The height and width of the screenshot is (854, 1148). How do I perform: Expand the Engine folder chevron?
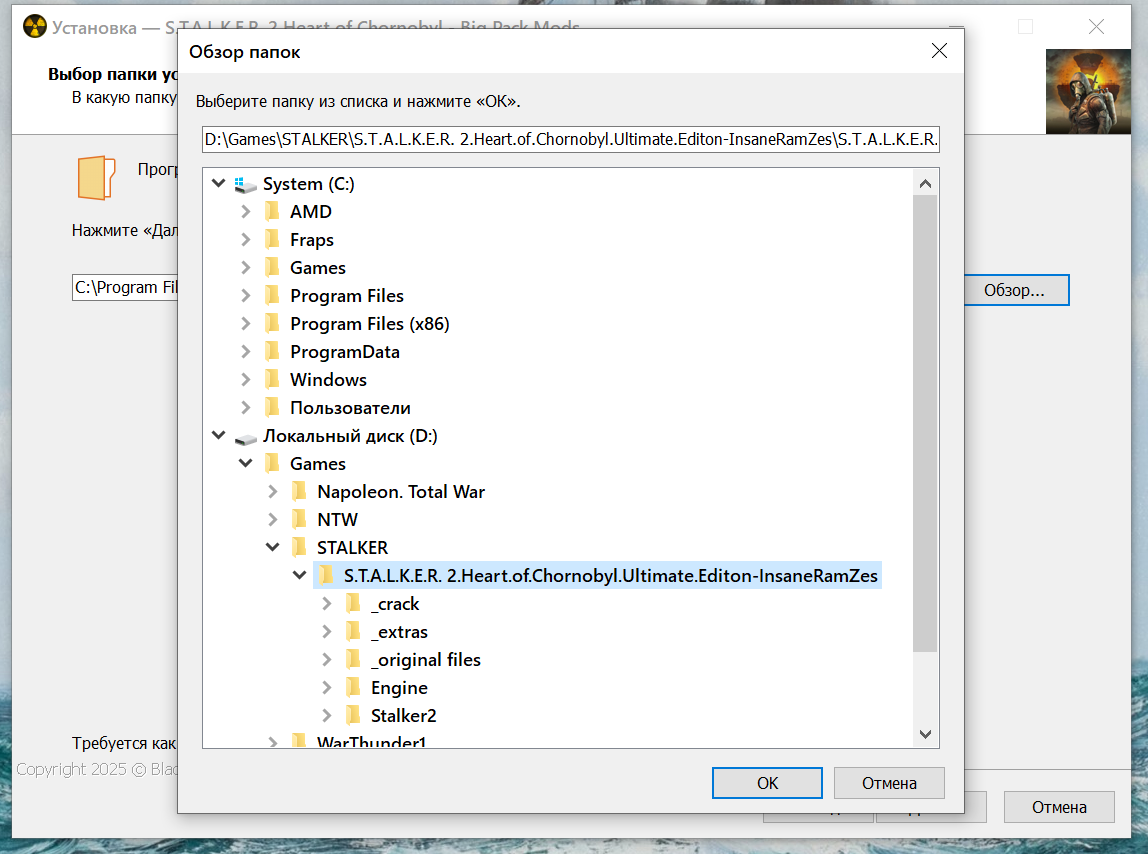[327, 687]
